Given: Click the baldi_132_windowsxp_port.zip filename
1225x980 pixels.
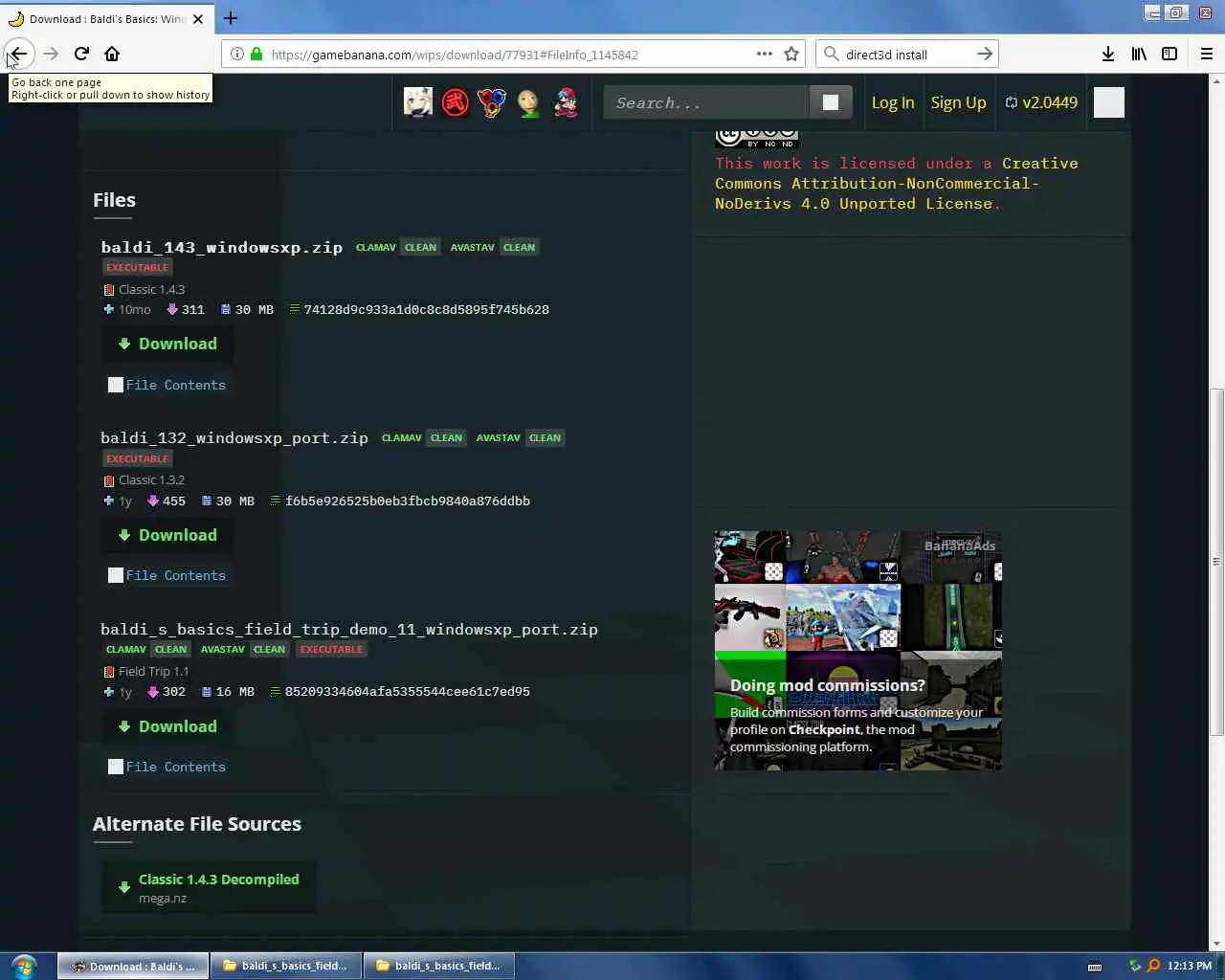Looking at the screenshot, I should (234, 437).
